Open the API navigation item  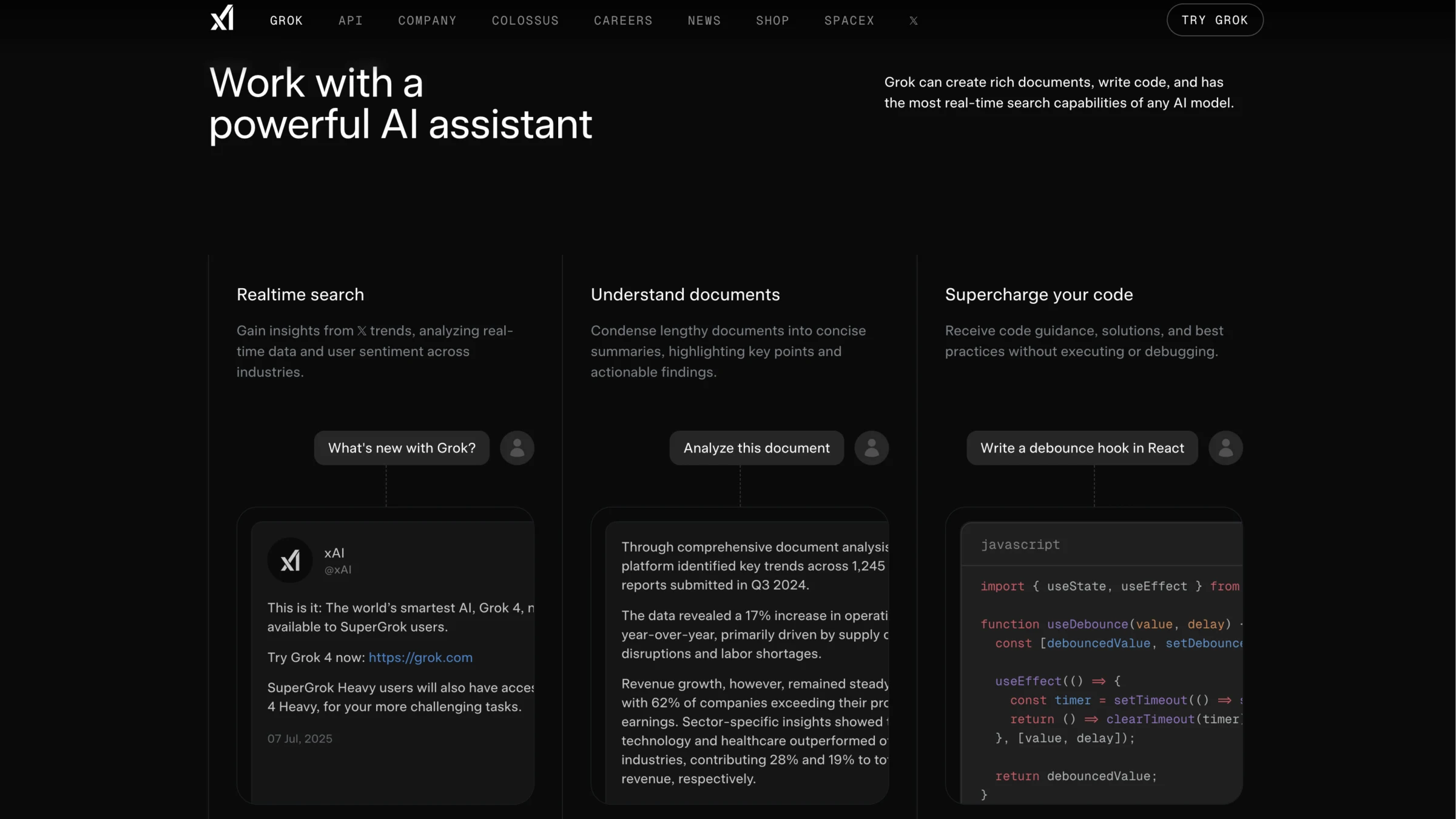click(351, 21)
